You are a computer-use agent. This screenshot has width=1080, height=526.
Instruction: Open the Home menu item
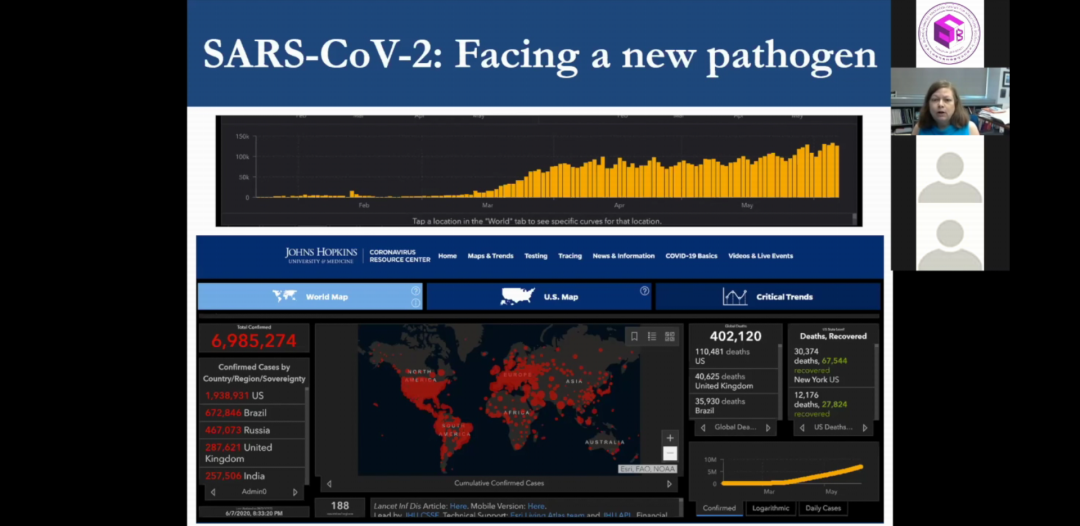pos(447,255)
